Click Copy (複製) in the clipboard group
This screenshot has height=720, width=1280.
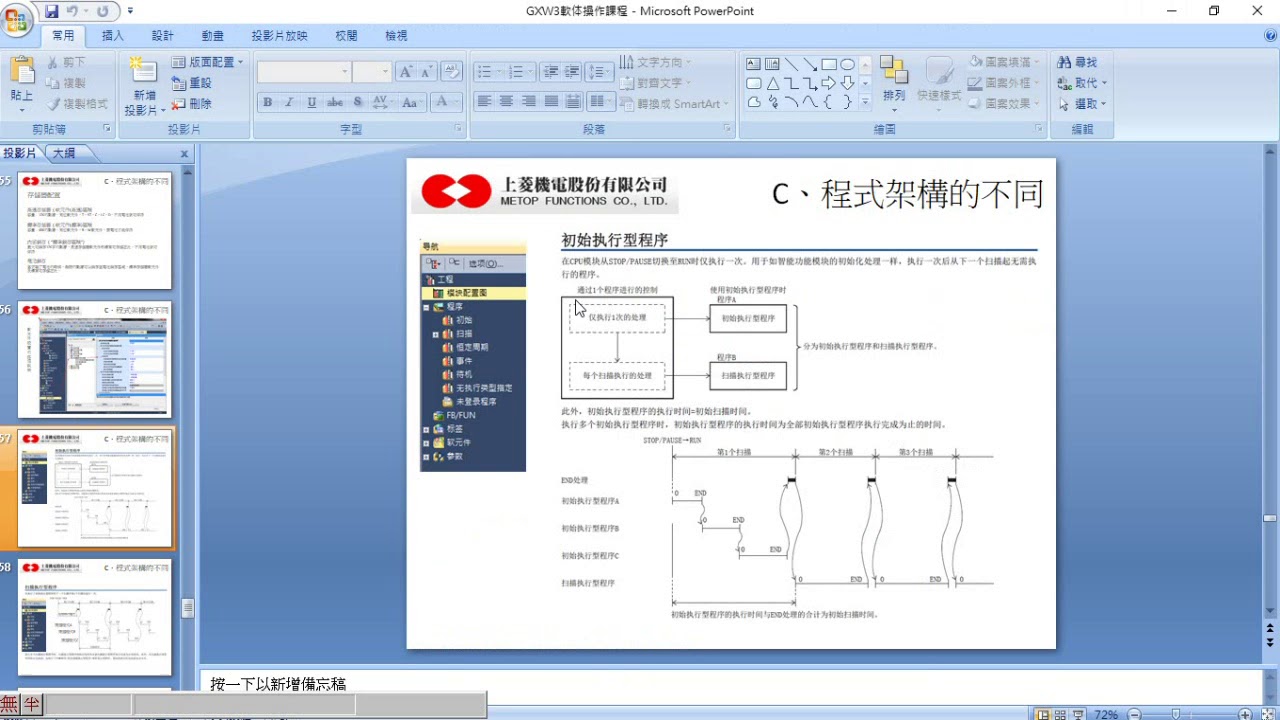65,83
